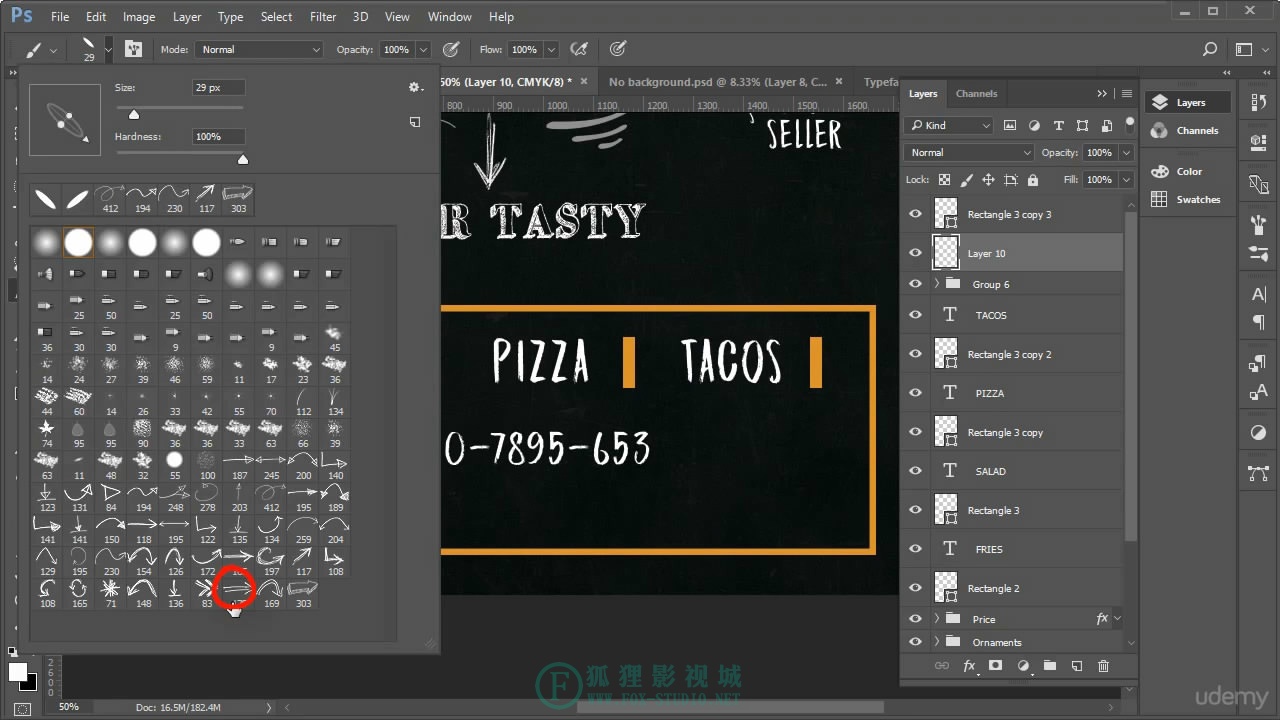The width and height of the screenshot is (1280, 720).
Task: Click Lock transparent pixels icon
Action: 944,180
